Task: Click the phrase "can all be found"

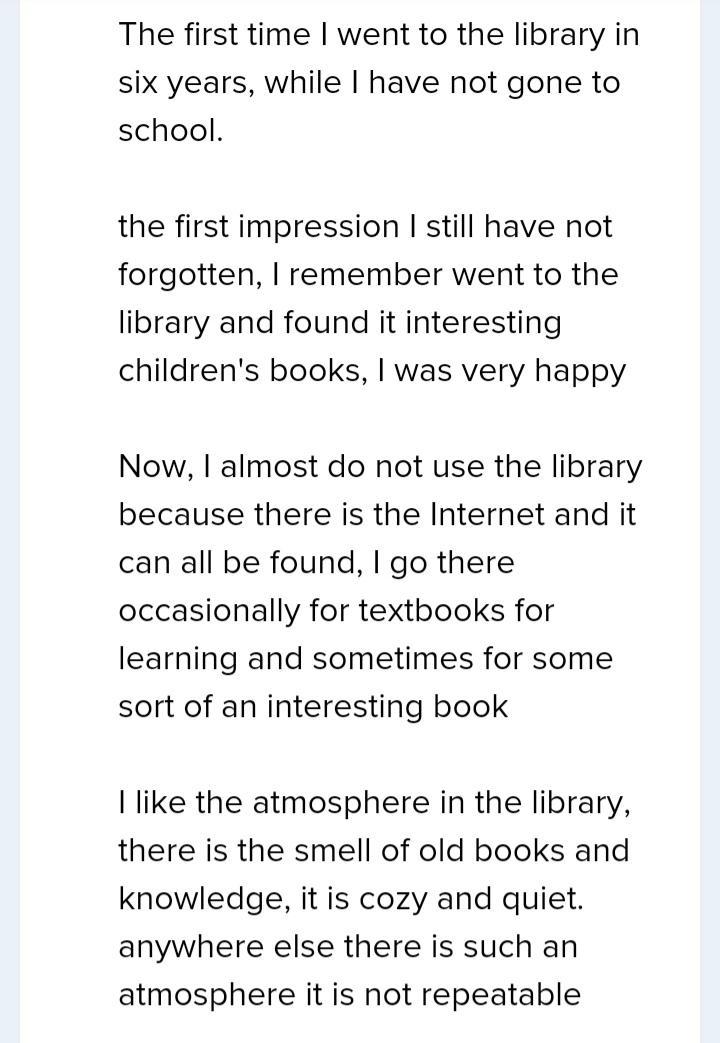Action: [x=236, y=563]
